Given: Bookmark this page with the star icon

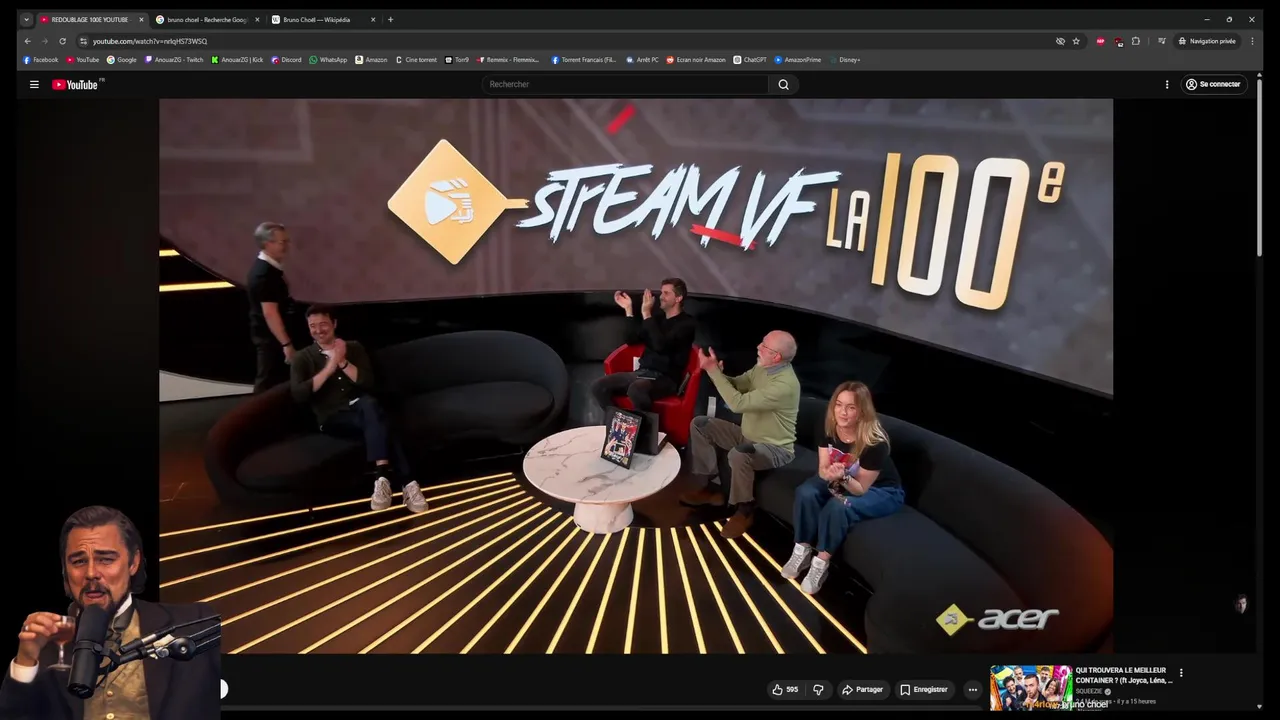Looking at the screenshot, I should [x=1076, y=41].
